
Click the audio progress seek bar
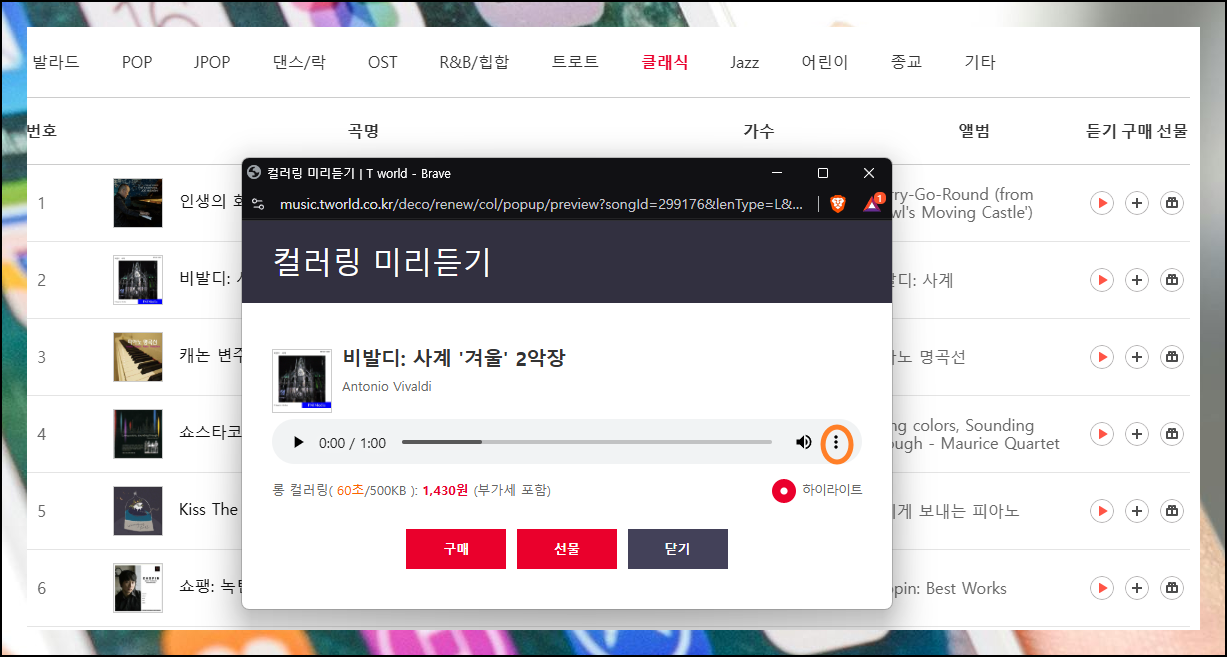[x=587, y=442]
